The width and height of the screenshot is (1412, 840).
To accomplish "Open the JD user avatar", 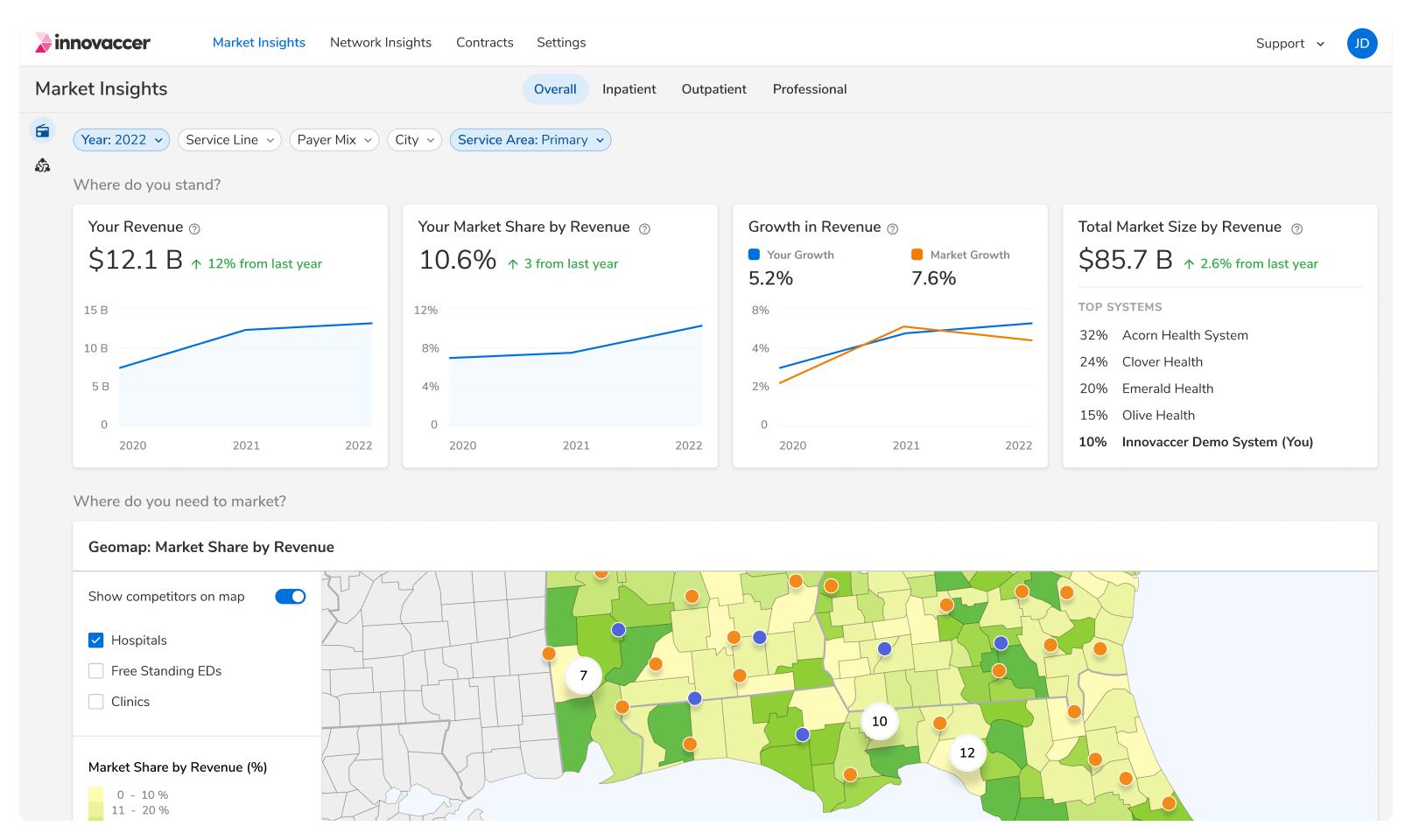I will (x=1361, y=44).
